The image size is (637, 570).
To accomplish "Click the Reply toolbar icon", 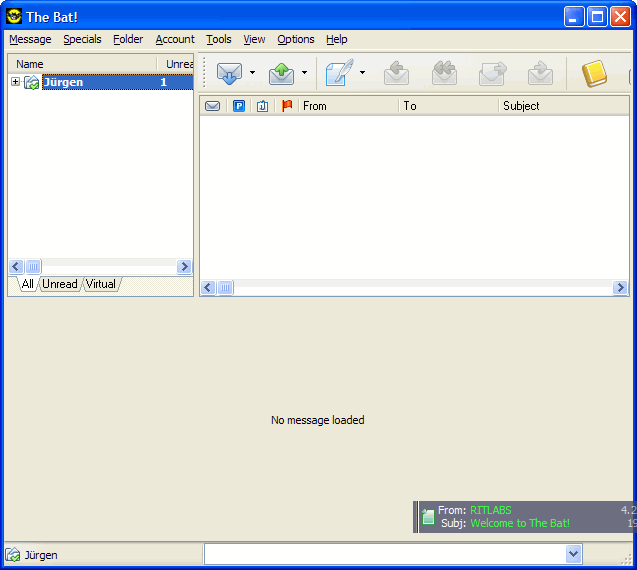I will pos(396,73).
